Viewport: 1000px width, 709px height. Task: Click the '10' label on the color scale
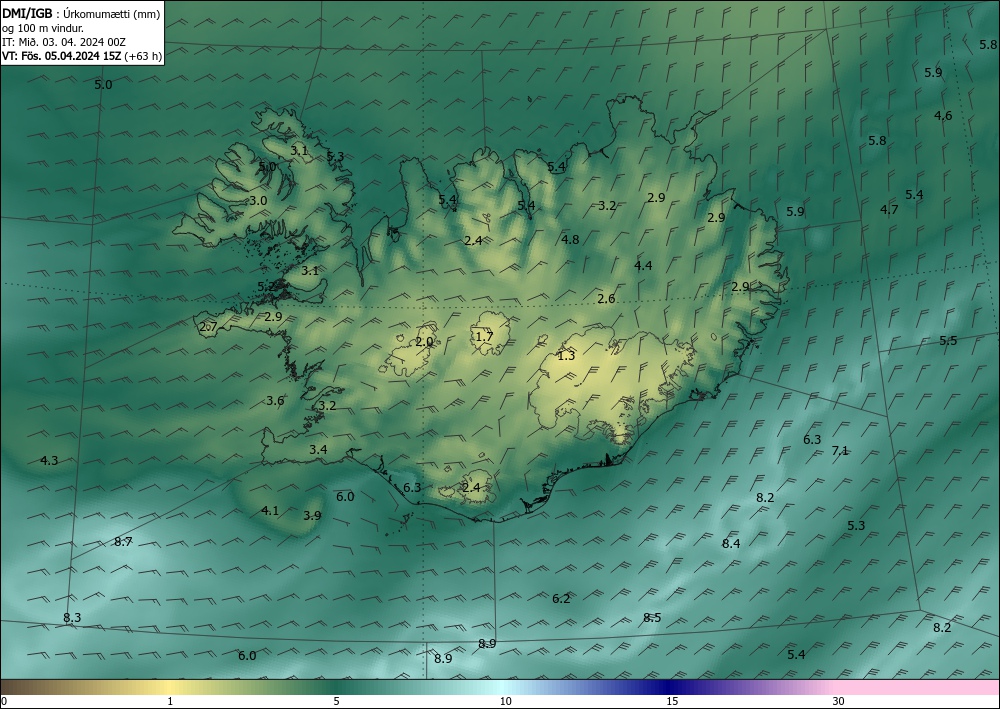pos(505,702)
